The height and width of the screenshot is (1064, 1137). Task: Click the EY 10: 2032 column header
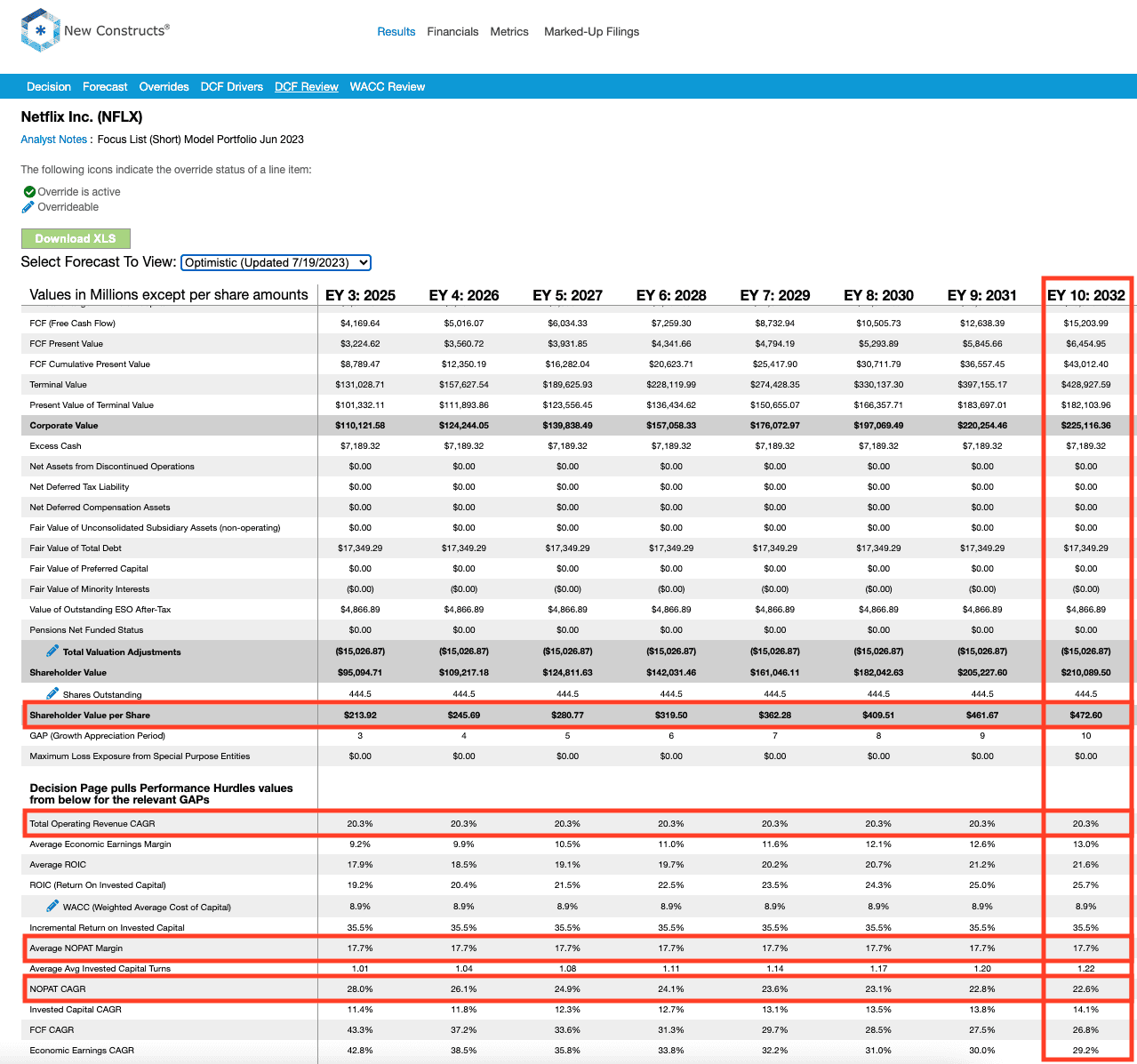click(x=1085, y=295)
